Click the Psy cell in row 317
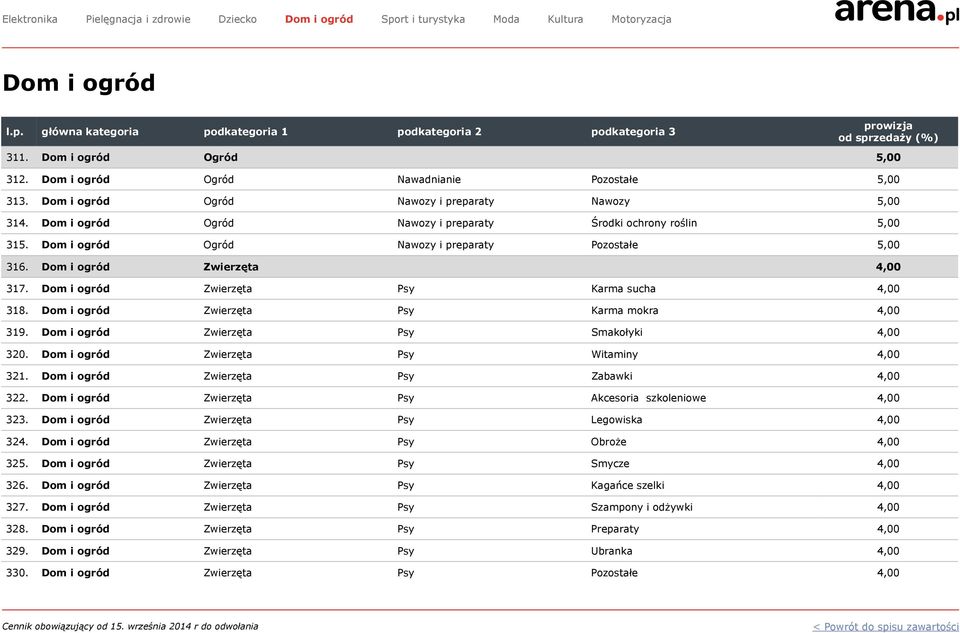The width and height of the screenshot is (960, 633). click(x=405, y=289)
